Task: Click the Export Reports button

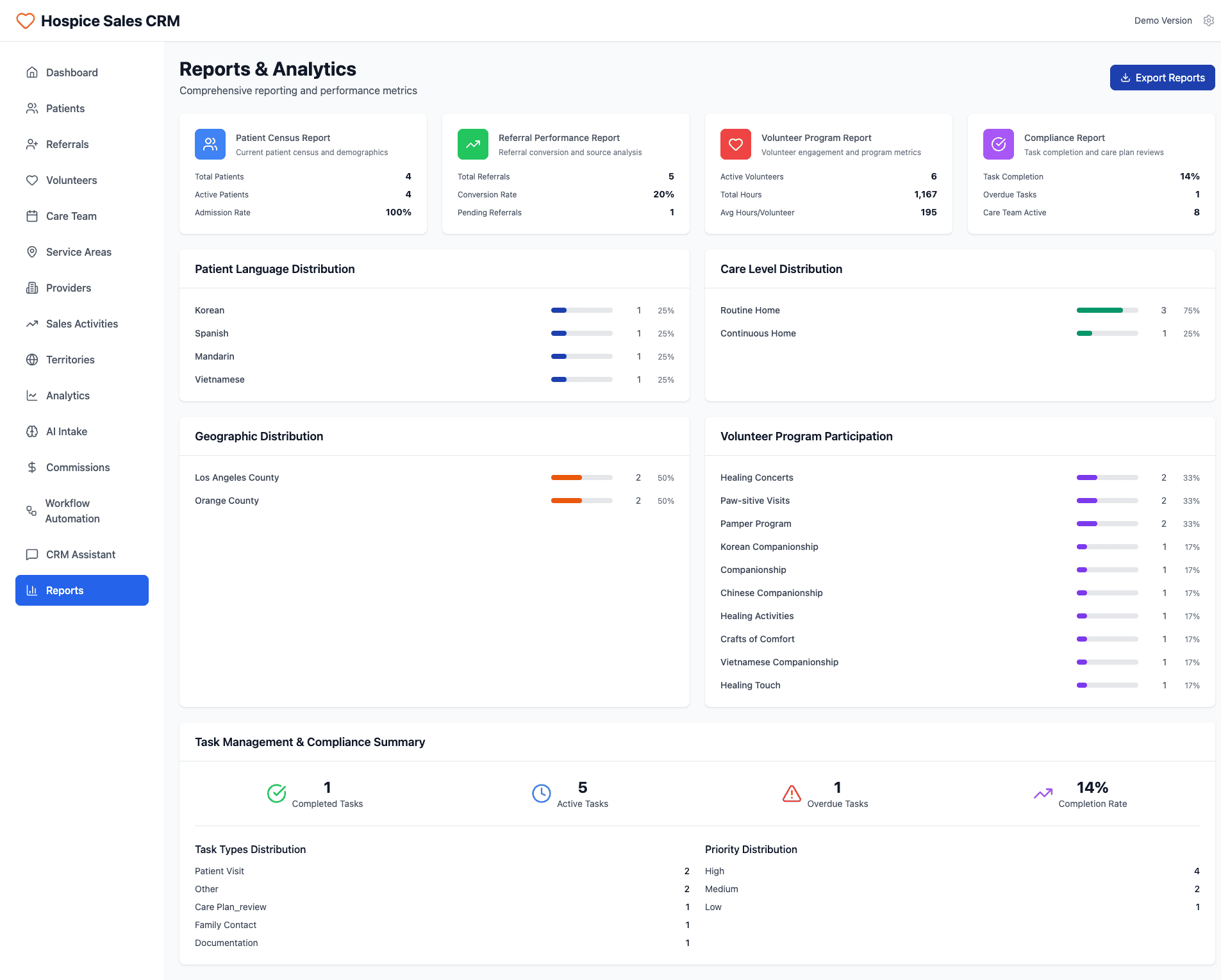Action: point(1162,78)
